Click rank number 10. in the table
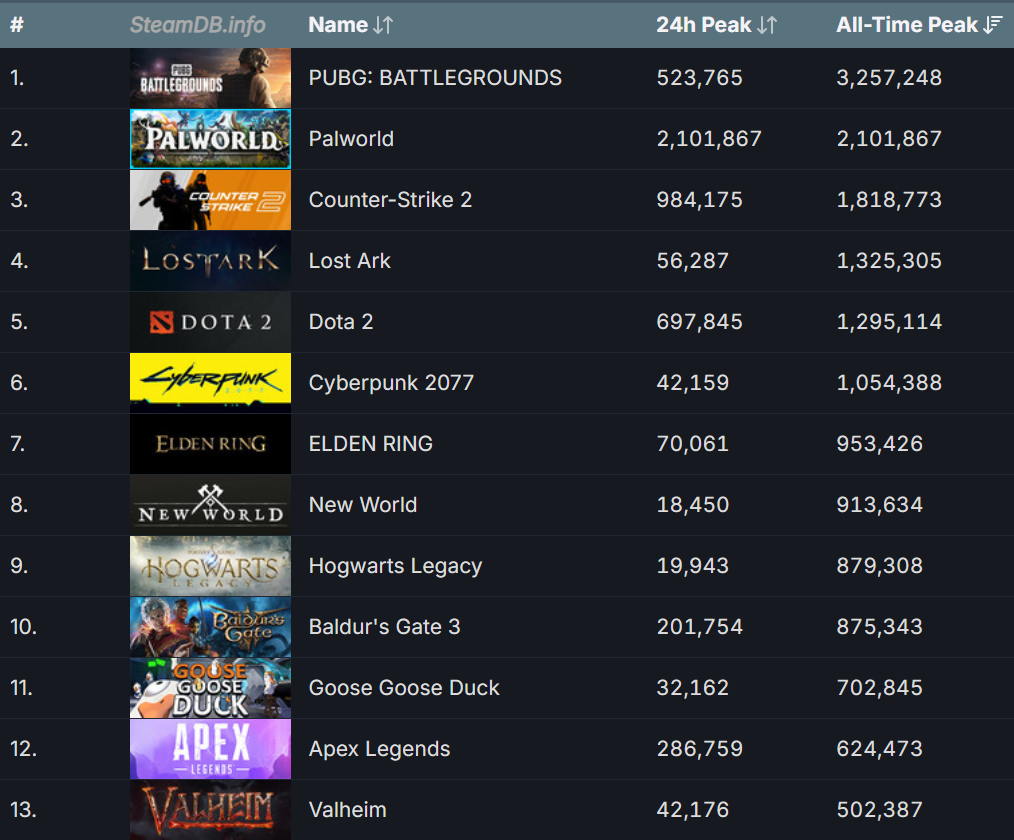This screenshot has width=1014, height=840. (23, 627)
